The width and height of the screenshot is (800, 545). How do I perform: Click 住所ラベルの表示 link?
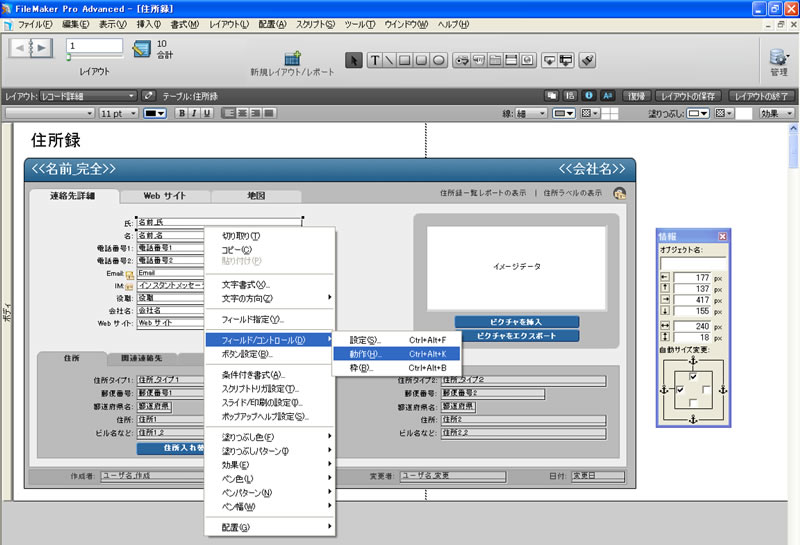click(572, 193)
